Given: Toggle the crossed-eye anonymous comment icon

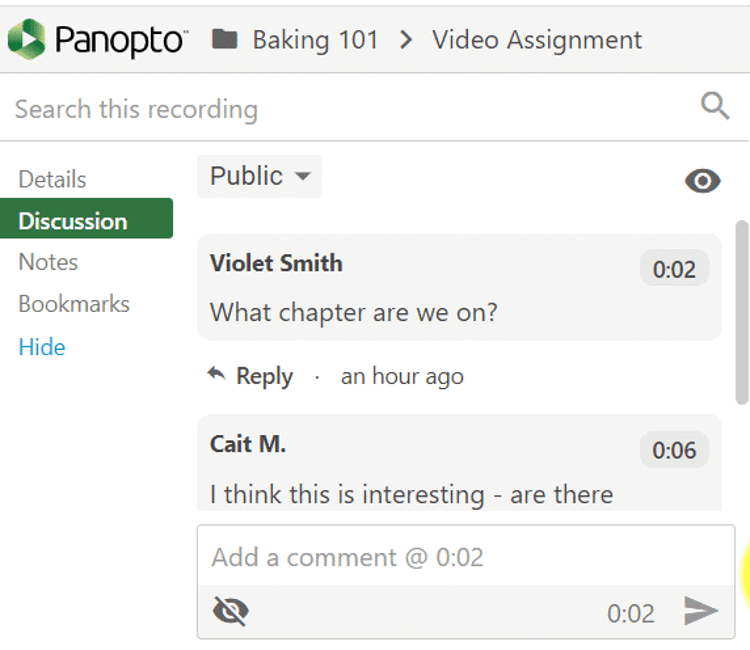Looking at the screenshot, I should click(x=231, y=610).
